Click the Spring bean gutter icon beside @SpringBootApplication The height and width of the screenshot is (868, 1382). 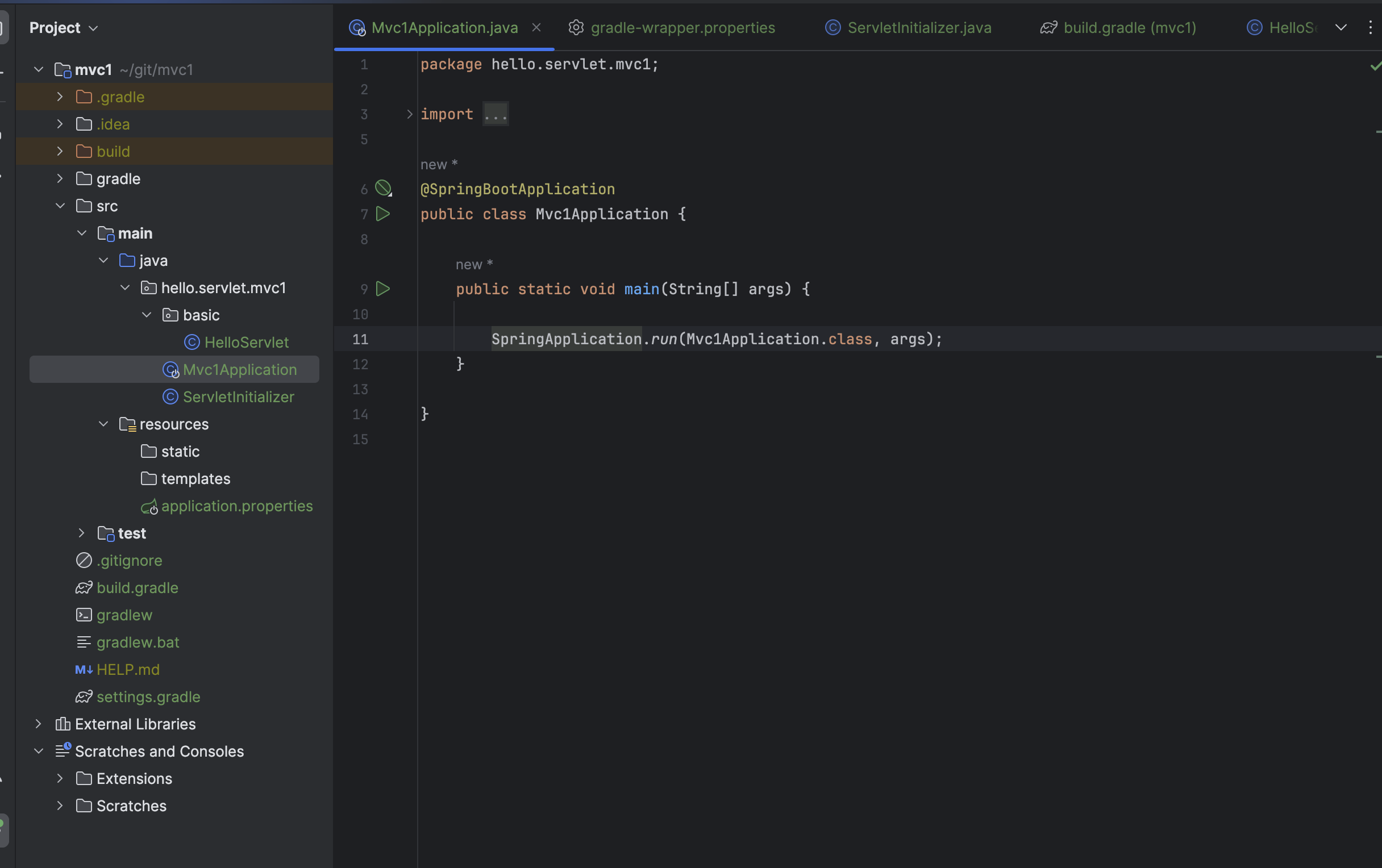[x=384, y=188]
